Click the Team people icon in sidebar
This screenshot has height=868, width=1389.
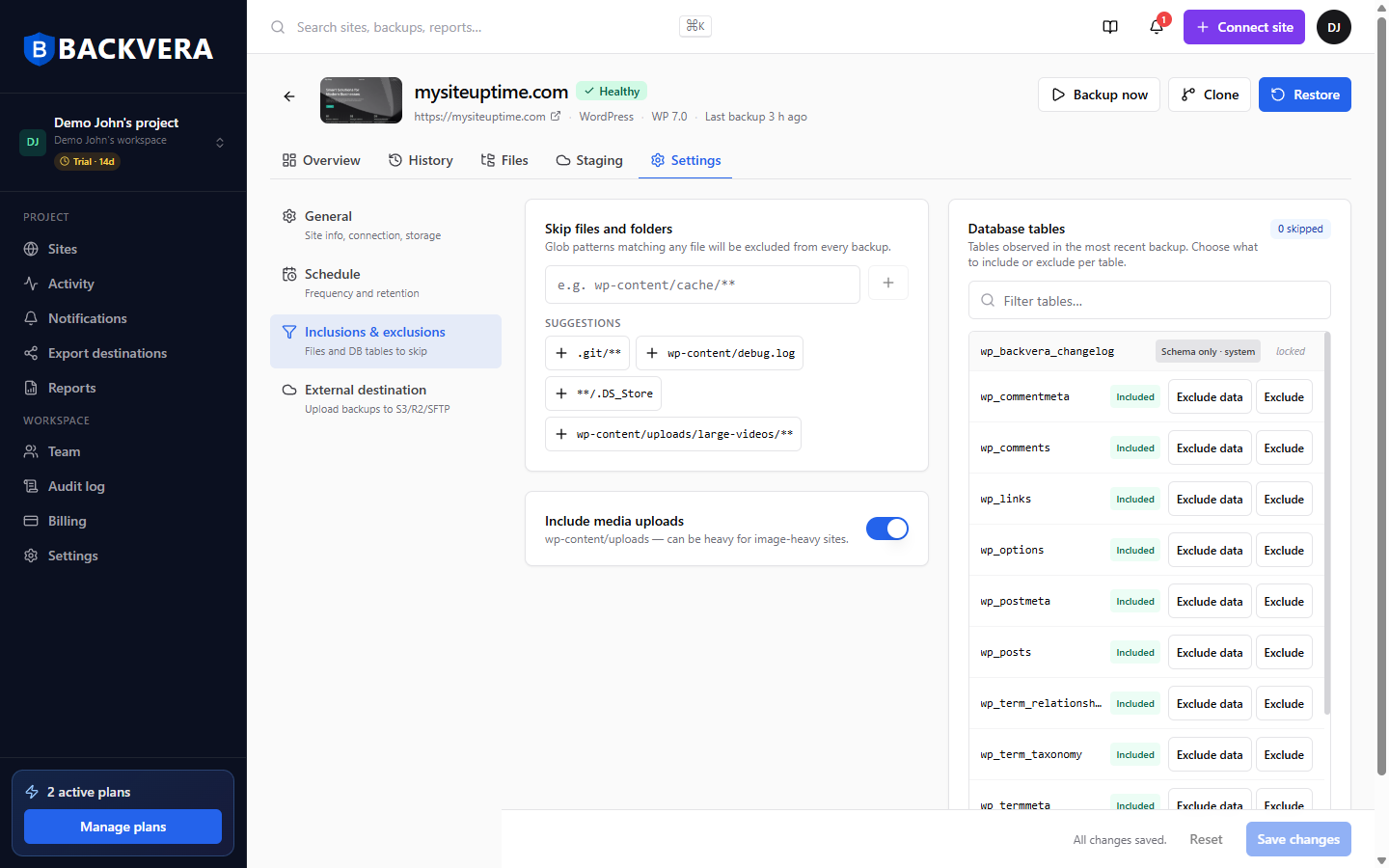point(31,451)
